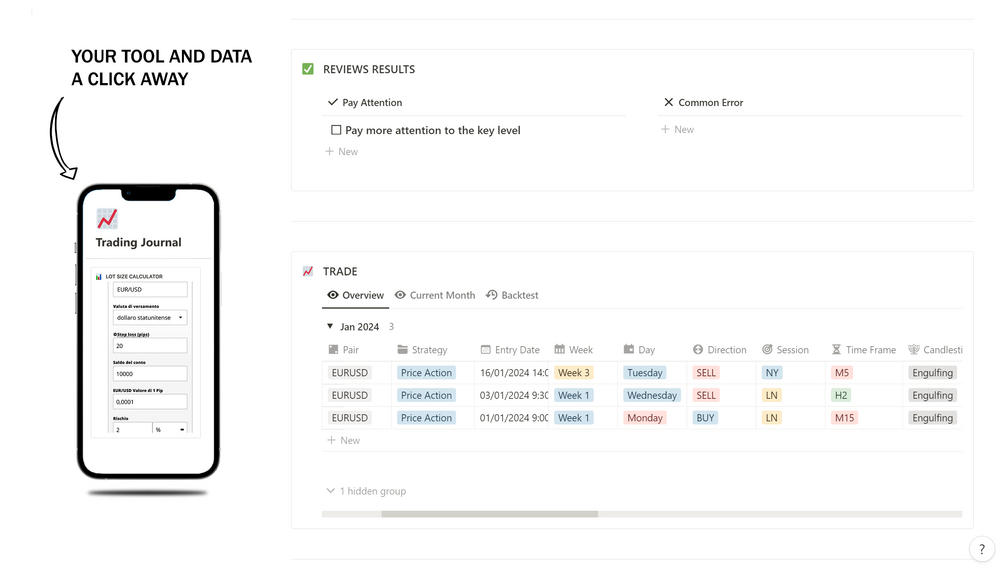Select the Overview tab
The height and width of the screenshot is (578, 1005).
click(x=356, y=295)
